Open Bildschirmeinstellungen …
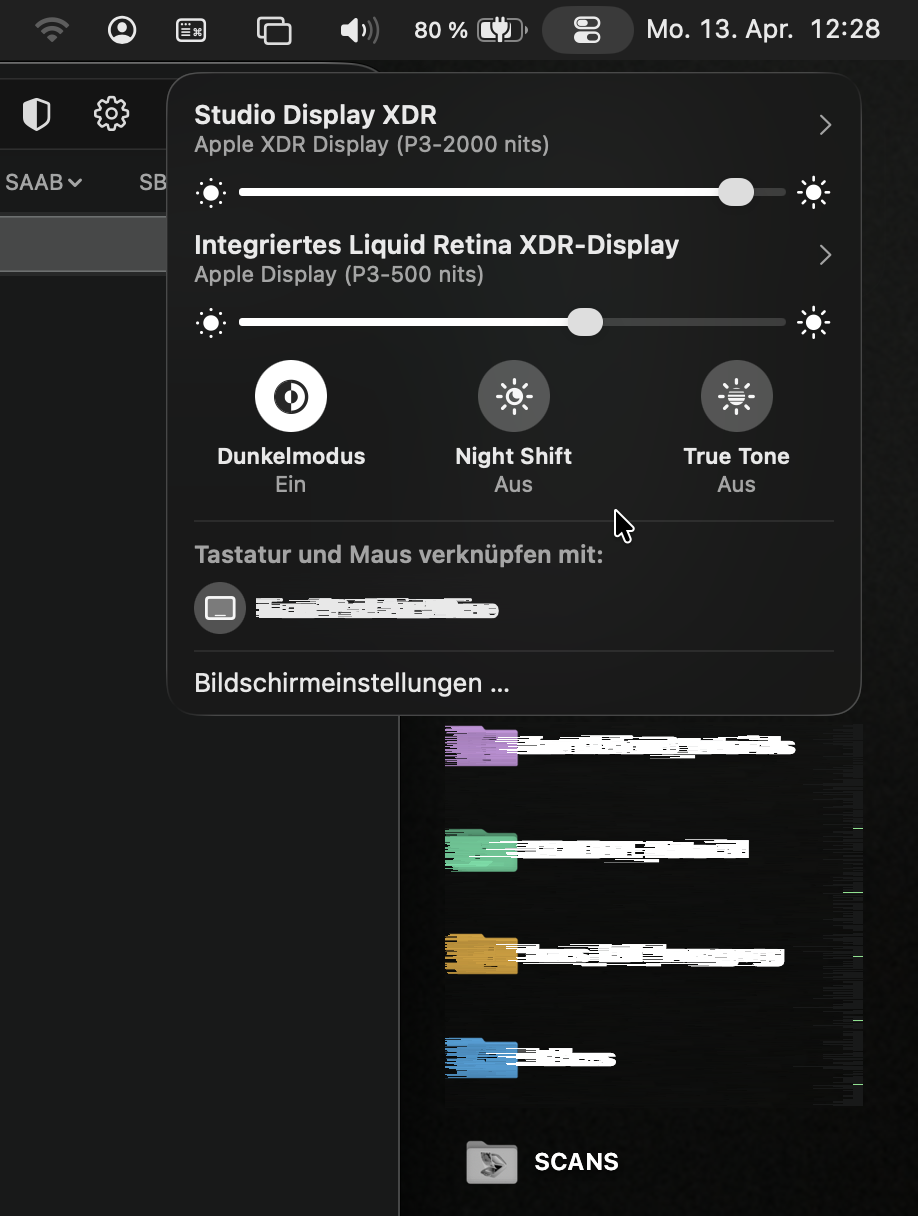Screen dimensions: 918x1216 [352, 684]
